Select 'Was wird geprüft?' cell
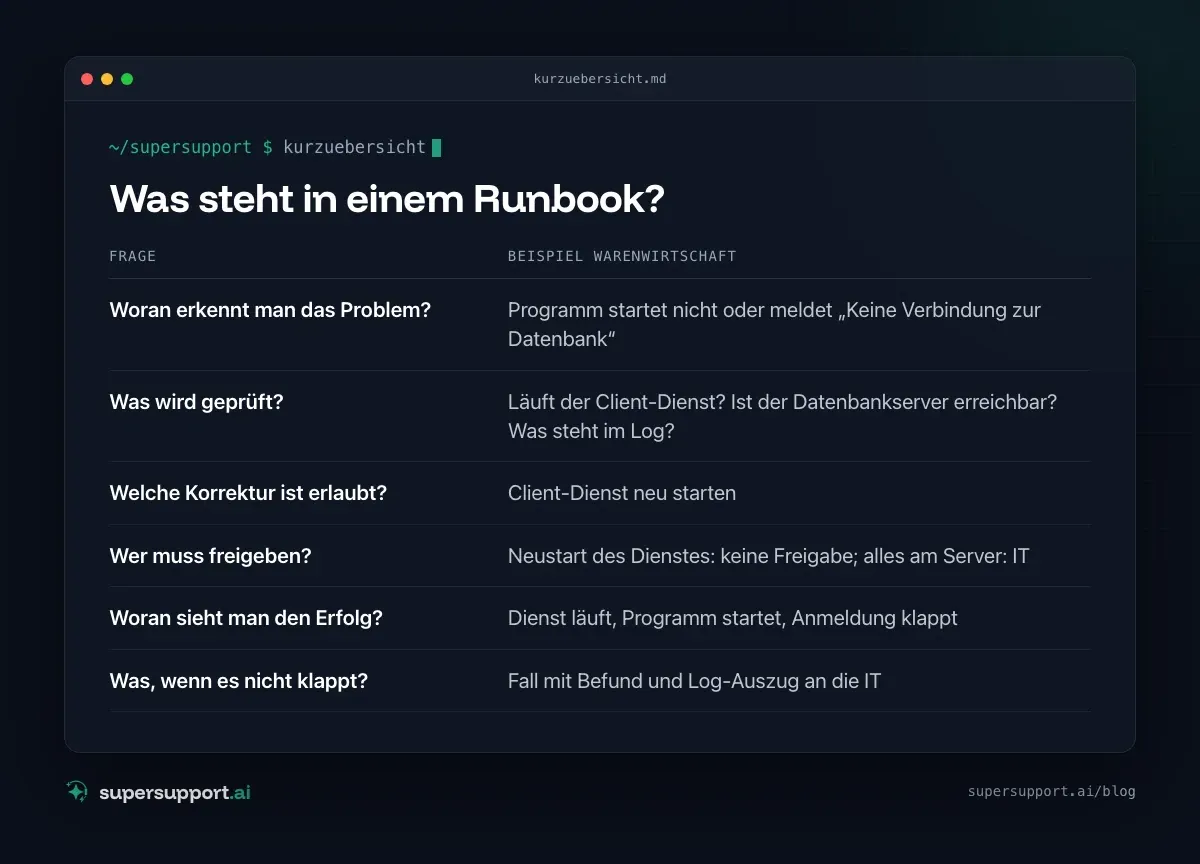The width and height of the screenshot is (1200, 864). [x=196, y=402]
